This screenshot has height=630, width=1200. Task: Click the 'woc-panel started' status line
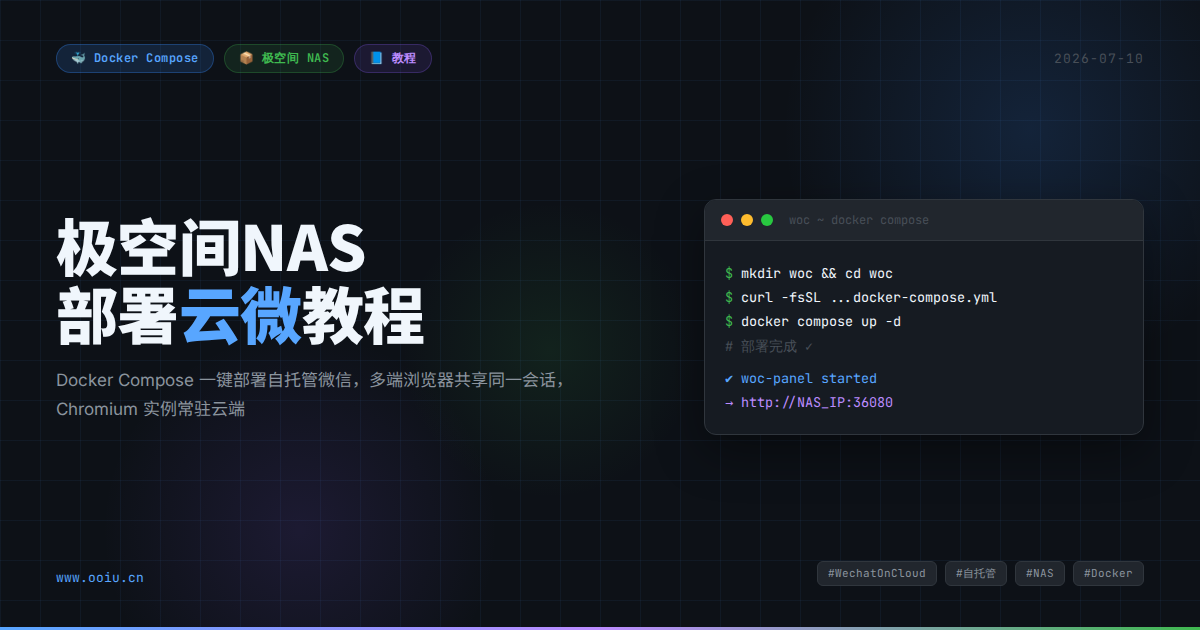(x=801, y=379)
